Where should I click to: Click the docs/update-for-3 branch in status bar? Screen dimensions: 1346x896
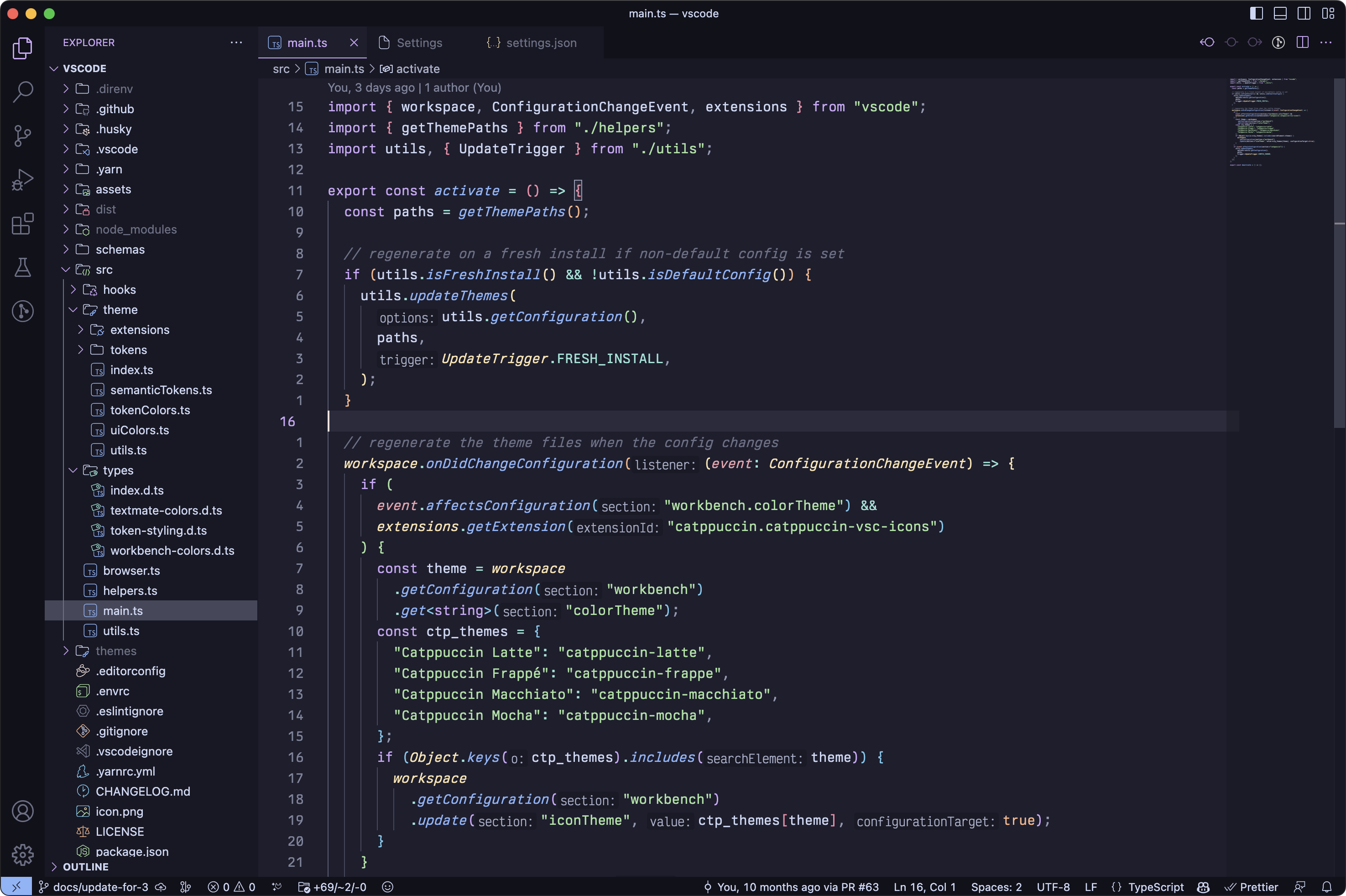pos(100,887)
